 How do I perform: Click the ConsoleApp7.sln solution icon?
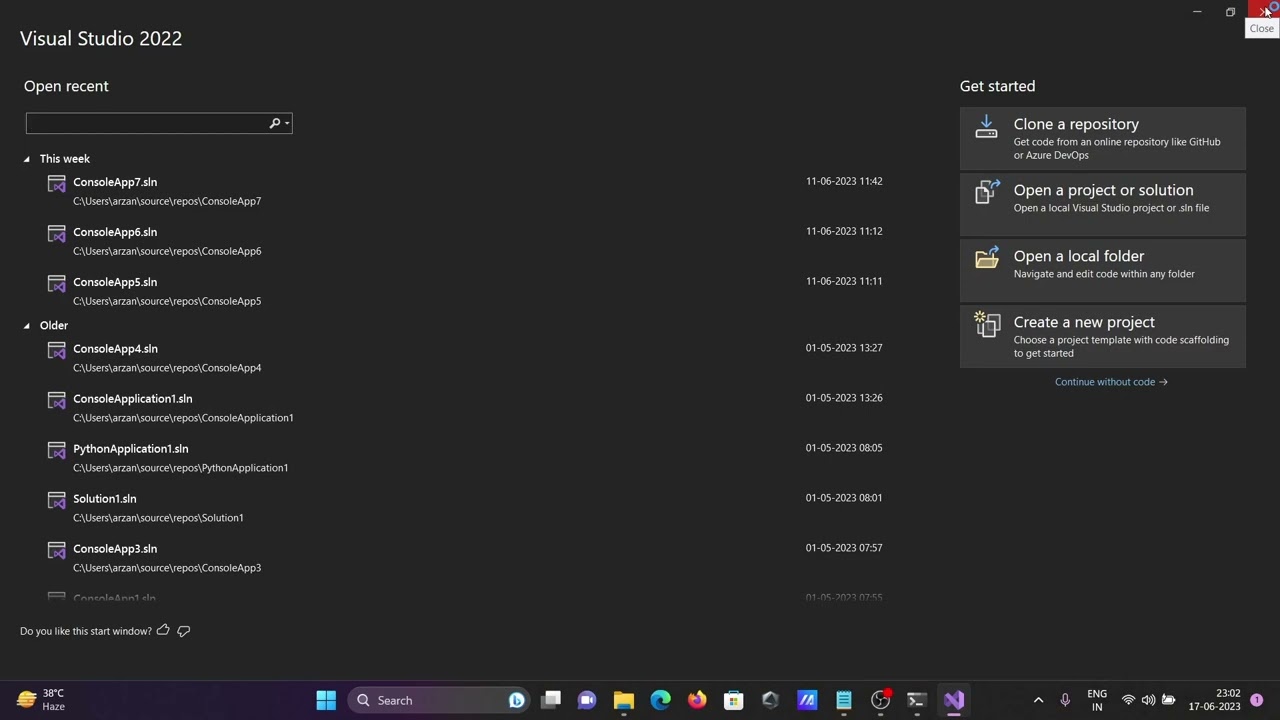pos(56,184)
